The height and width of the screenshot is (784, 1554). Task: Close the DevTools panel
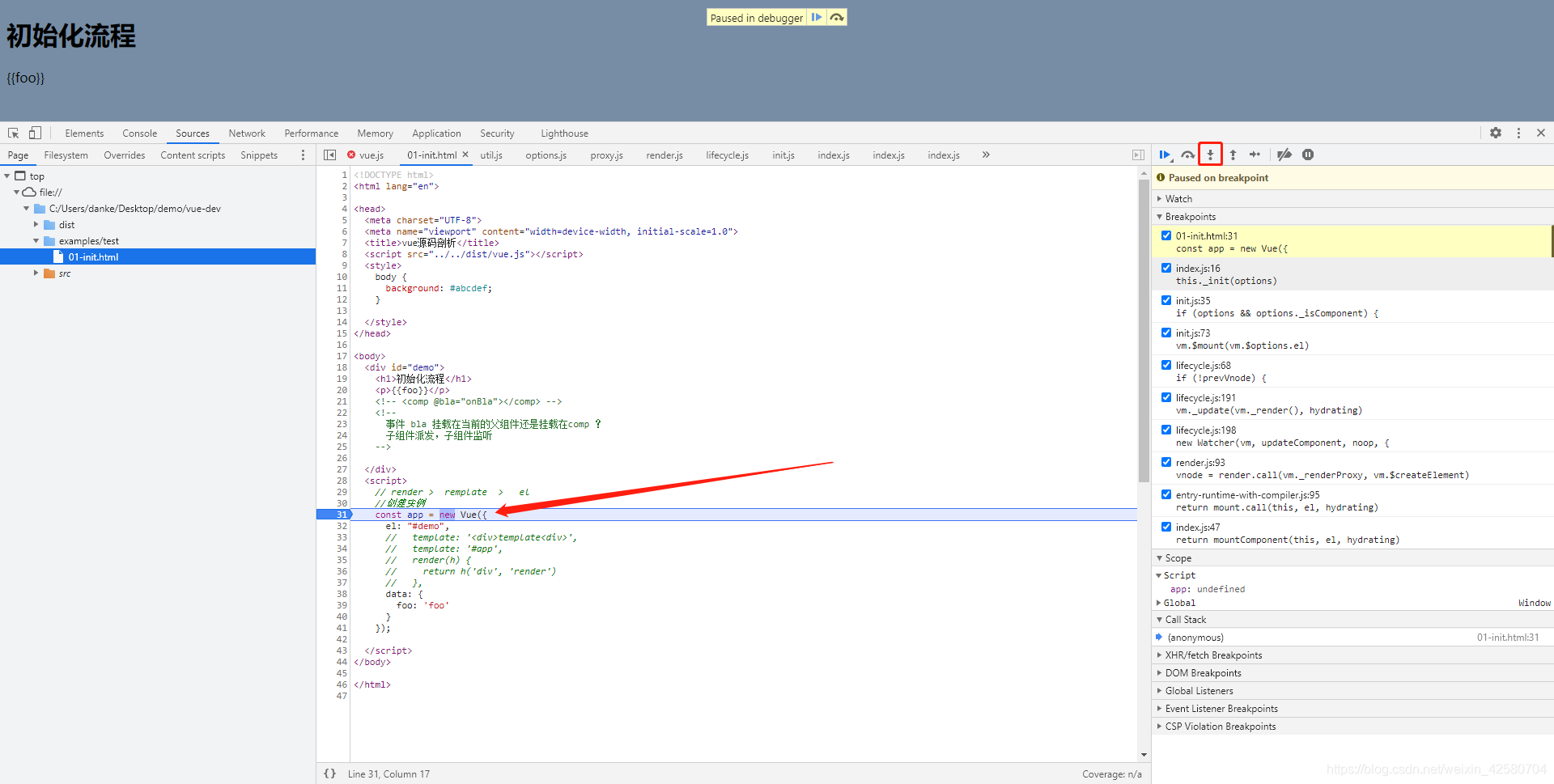click(1541, 133)
